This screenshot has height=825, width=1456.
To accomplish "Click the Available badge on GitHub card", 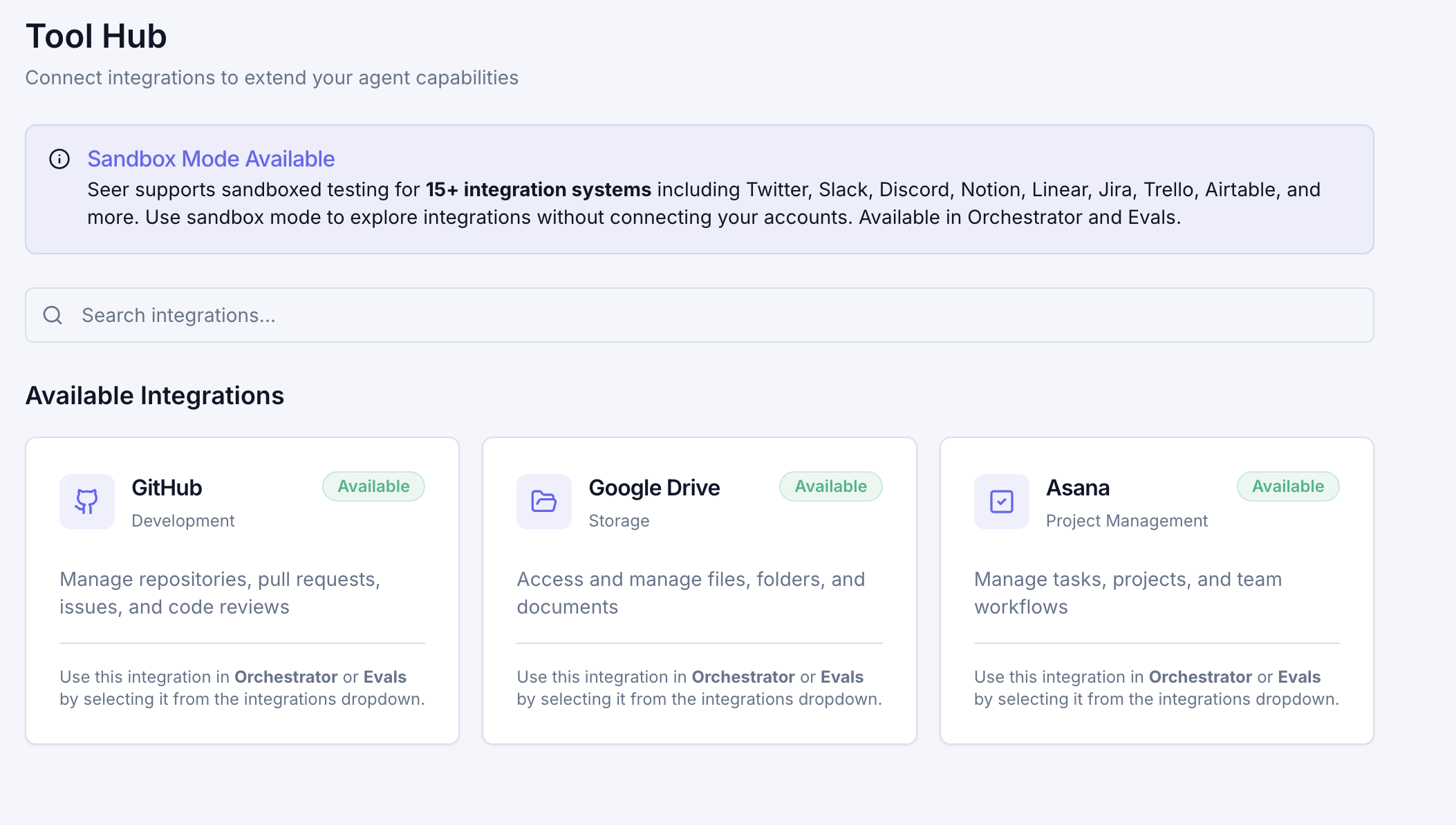I will (x=373, y=486).
